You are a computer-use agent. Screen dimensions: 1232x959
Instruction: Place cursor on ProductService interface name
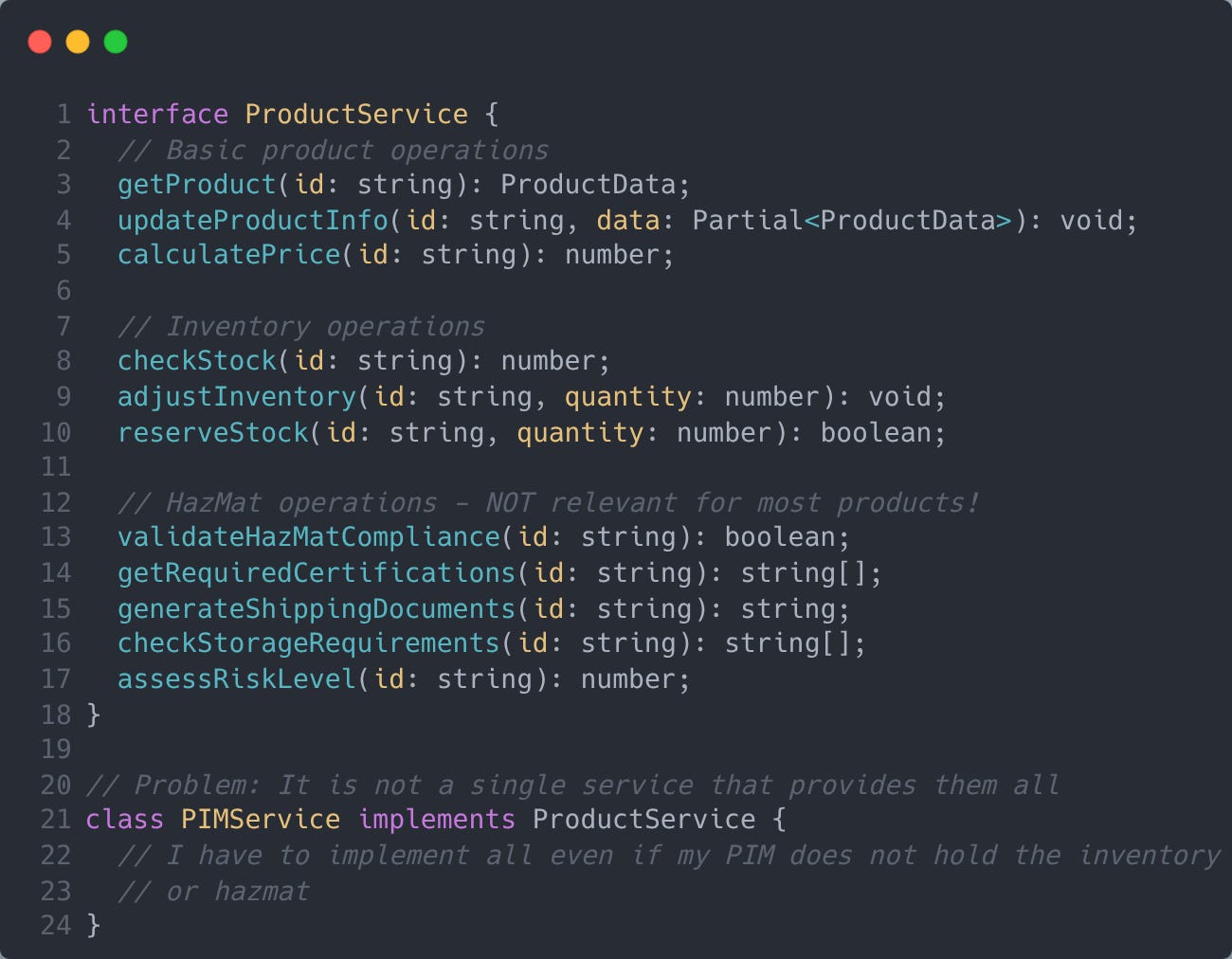click(356, 115)
